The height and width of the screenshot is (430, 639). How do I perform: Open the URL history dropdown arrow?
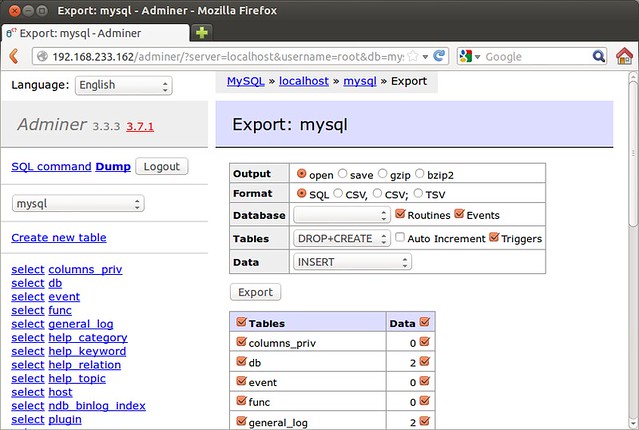pyautogui.click(x=425, y=57)
